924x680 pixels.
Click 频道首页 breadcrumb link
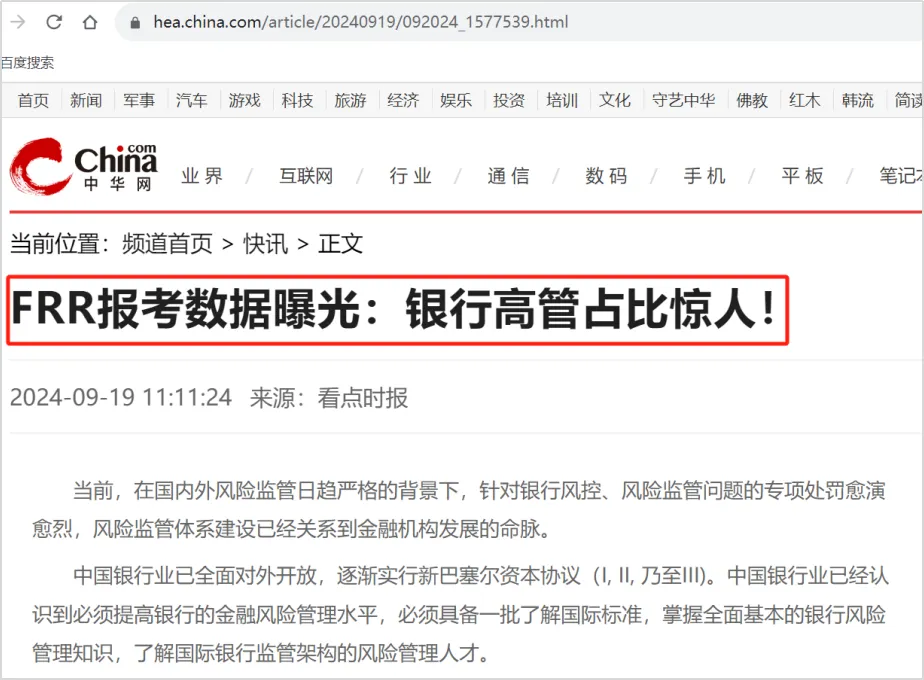pyautogui.click(x=167, y=243)
